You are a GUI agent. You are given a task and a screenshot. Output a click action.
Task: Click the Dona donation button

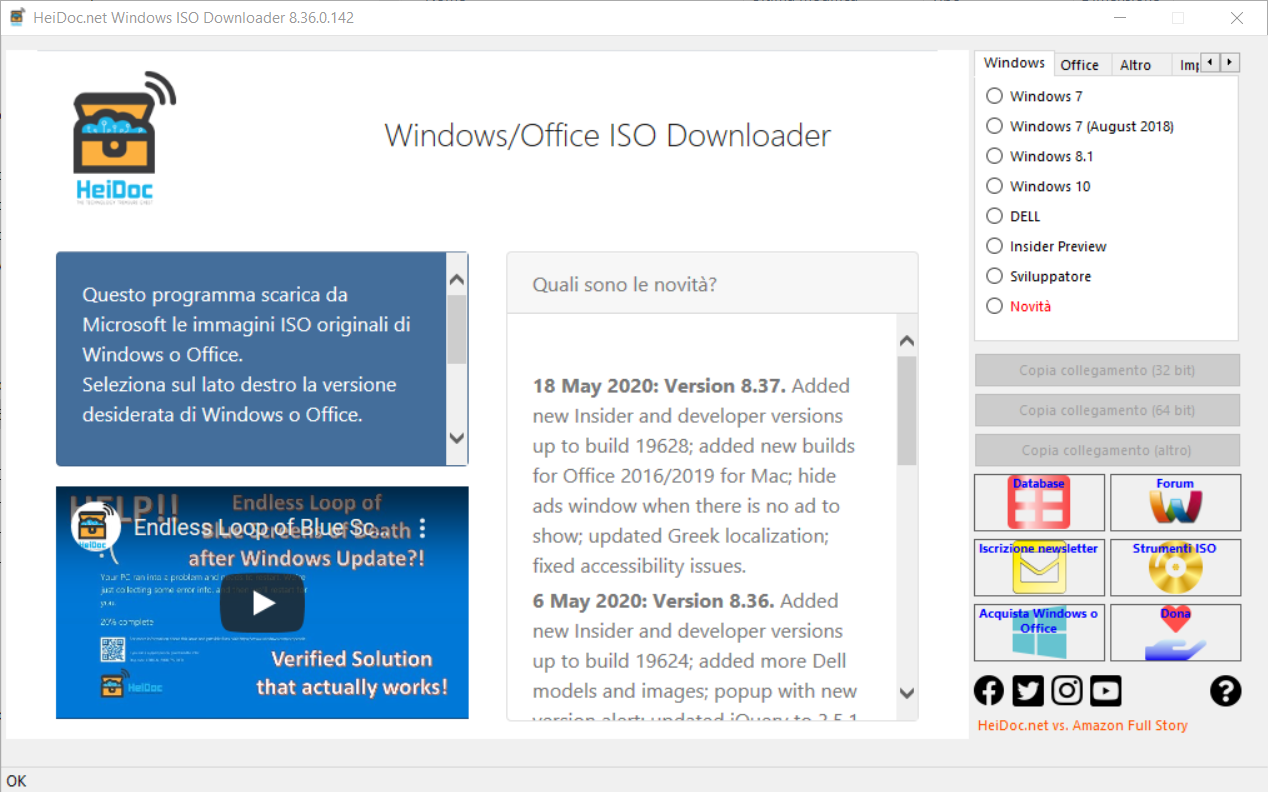(x=1175, y=632)
